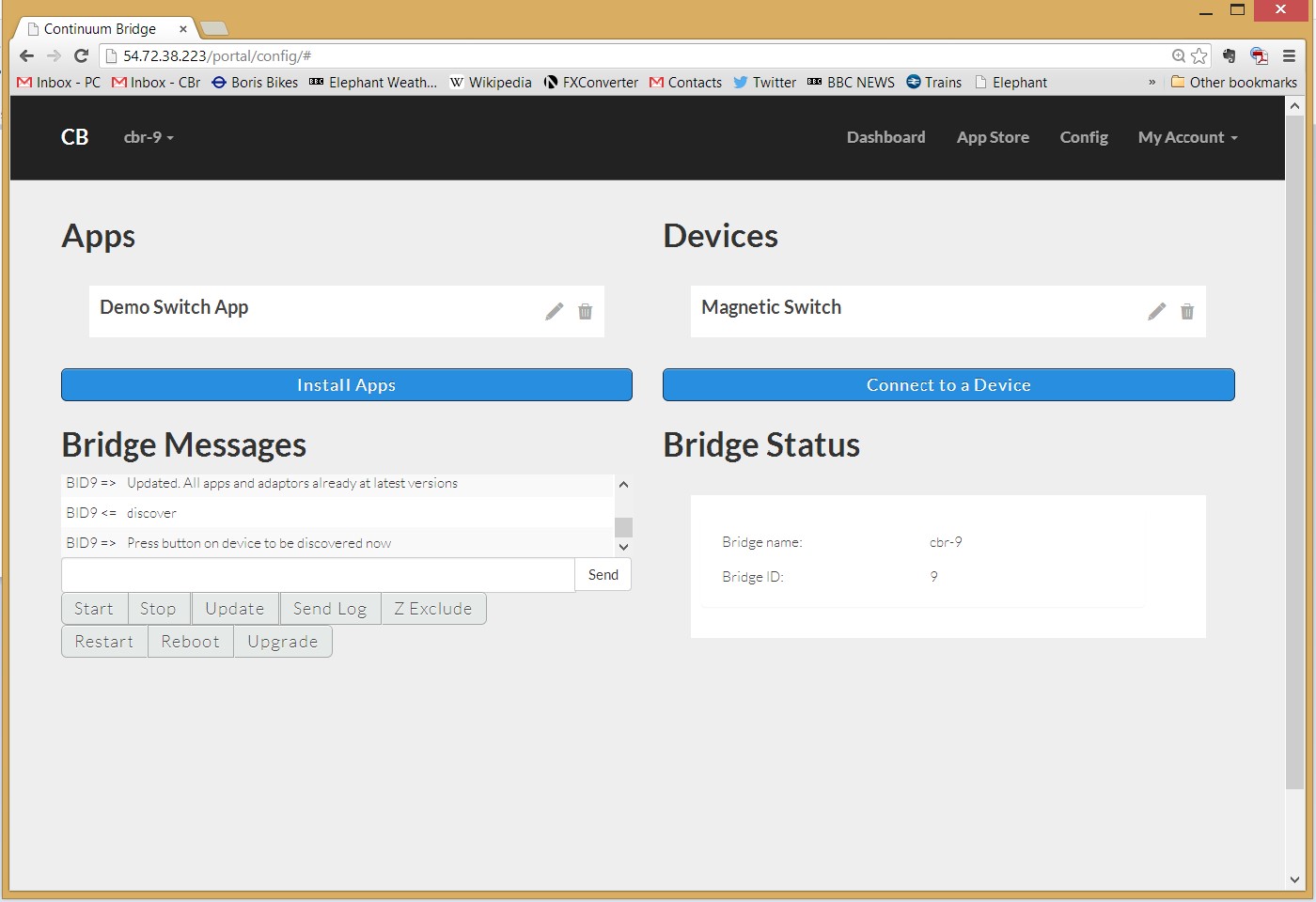Screen dimensions: 1316x902
Task: Click the Stop bridge button
Action: [159, 609]
